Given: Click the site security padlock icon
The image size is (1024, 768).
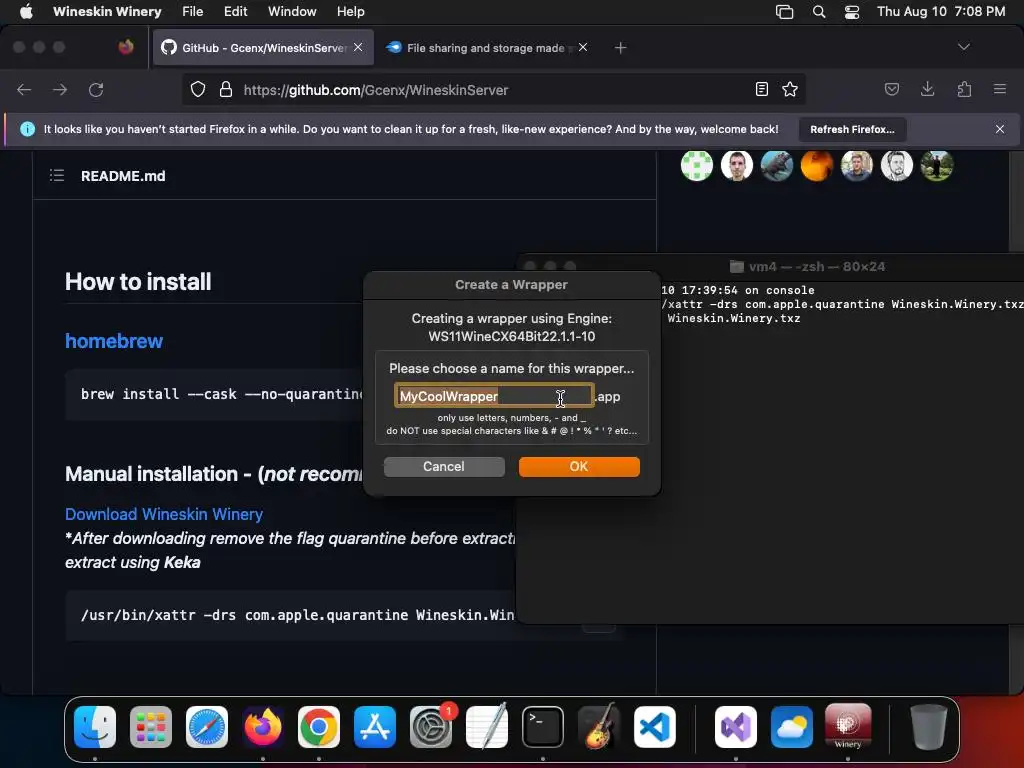Looking at the screenshot, I should click(x=226, y=89).
